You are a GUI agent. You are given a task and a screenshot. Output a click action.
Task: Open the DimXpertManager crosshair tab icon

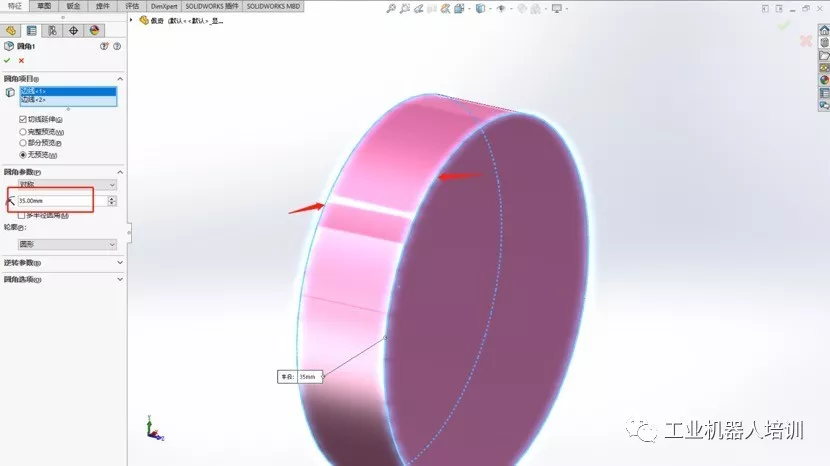click(74, 31)
